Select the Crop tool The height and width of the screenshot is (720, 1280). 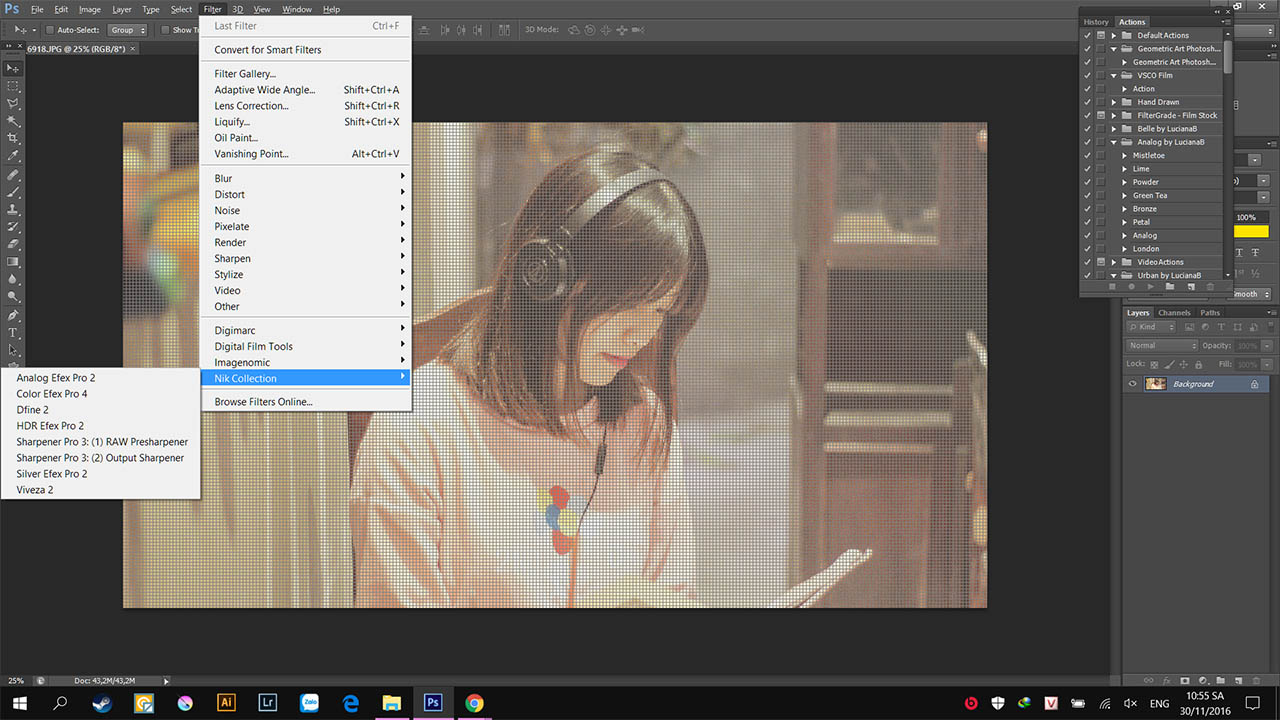coord(13,138)
